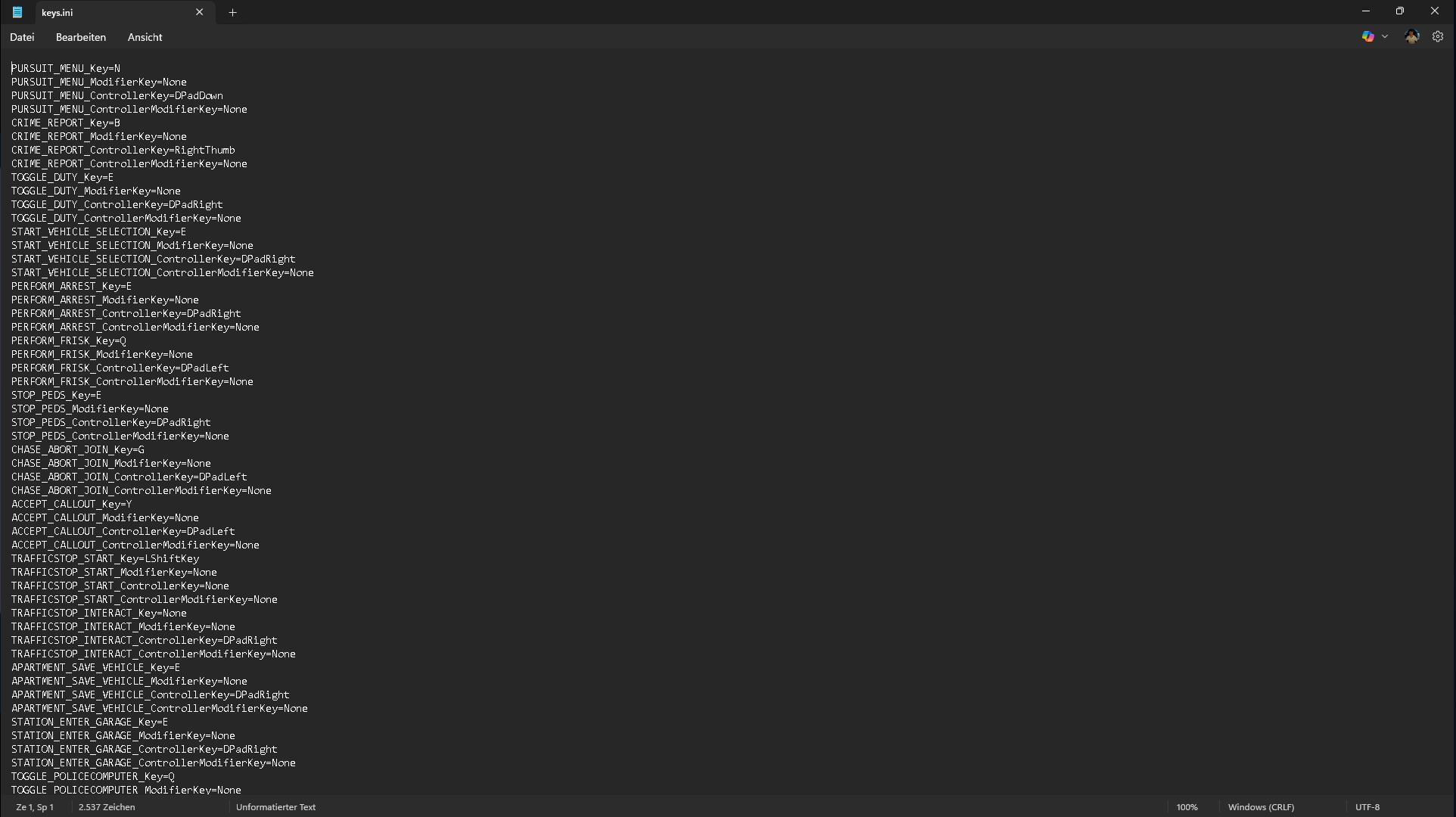Place cursor on PURSUIT_MENU_Key=N line
This screenshot has height=817, width=1456.
[x=66, y=68]
